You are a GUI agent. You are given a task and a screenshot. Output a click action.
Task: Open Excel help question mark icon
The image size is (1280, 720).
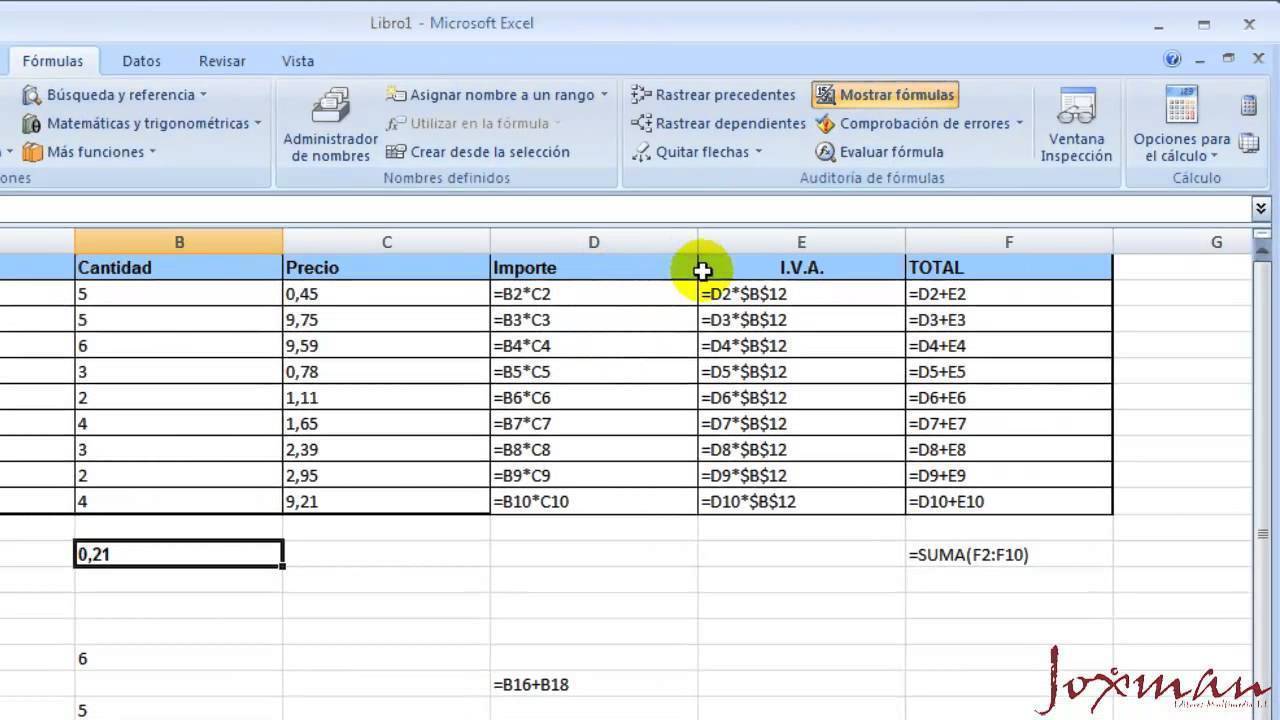click(1172, 59)
